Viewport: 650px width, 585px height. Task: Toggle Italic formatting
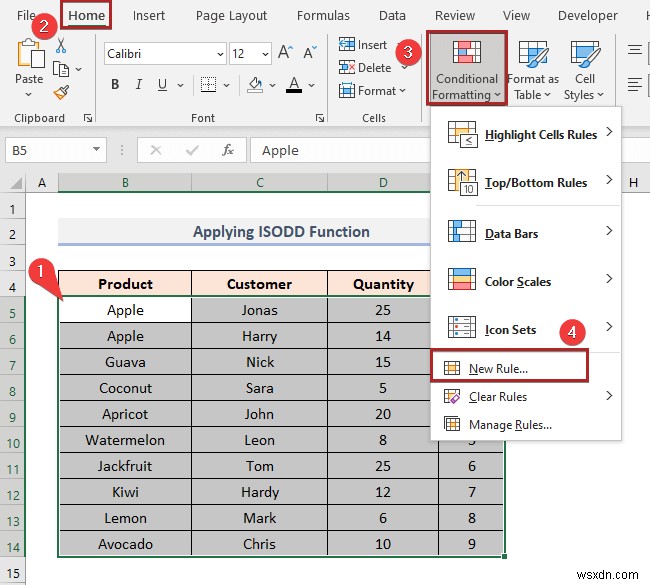pos(138,85)
